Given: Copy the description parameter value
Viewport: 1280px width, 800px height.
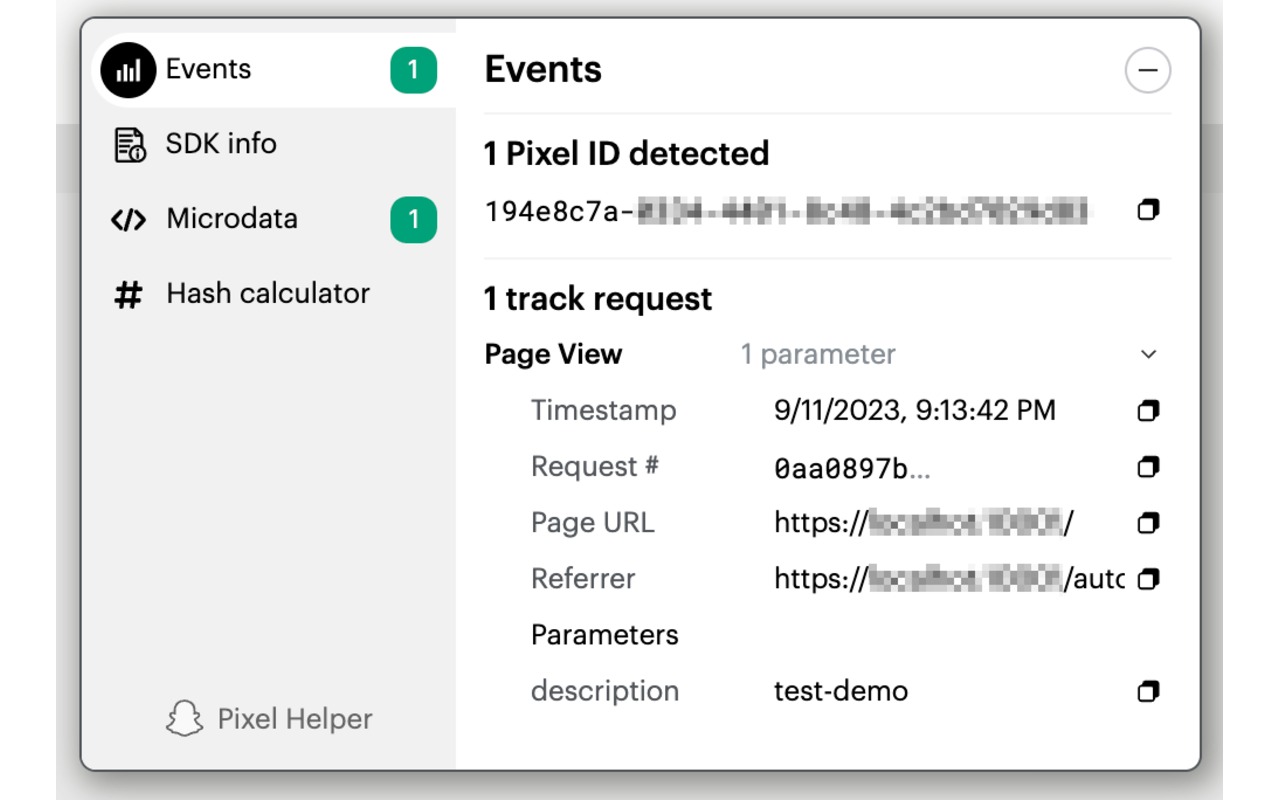Looking at the screenshot, I should [1147, 690].
